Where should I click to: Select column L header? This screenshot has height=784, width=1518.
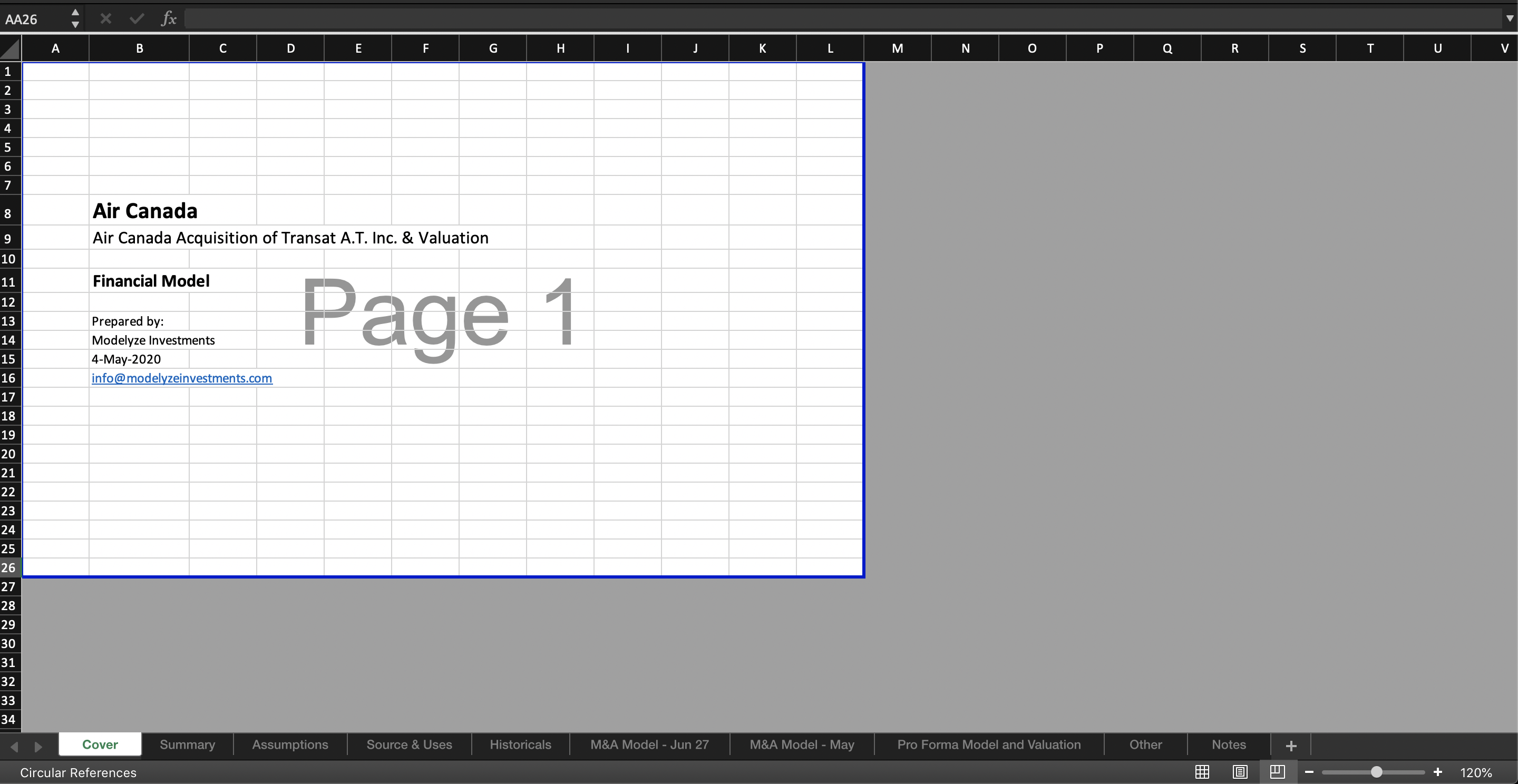(x=830, y=48)
